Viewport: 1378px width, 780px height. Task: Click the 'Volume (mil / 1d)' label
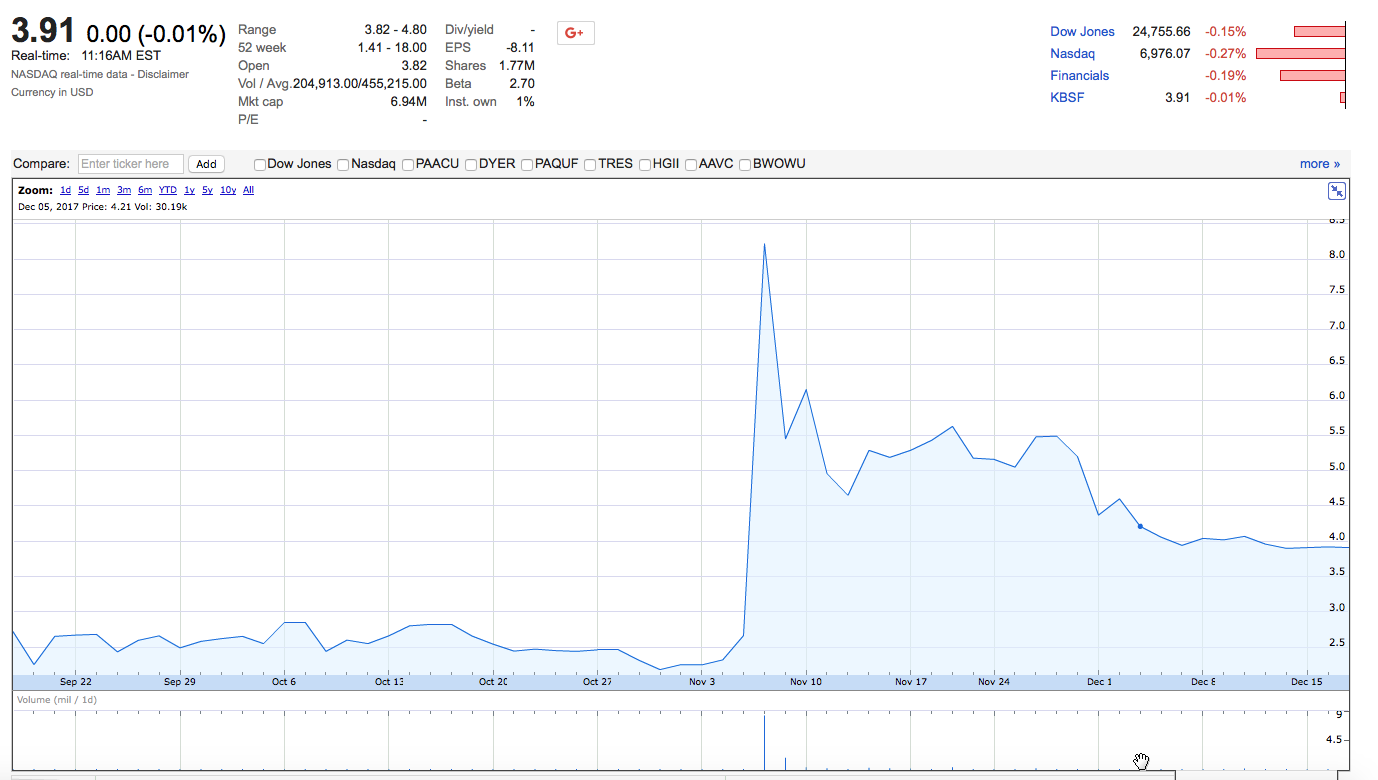[x=57, y=700]
